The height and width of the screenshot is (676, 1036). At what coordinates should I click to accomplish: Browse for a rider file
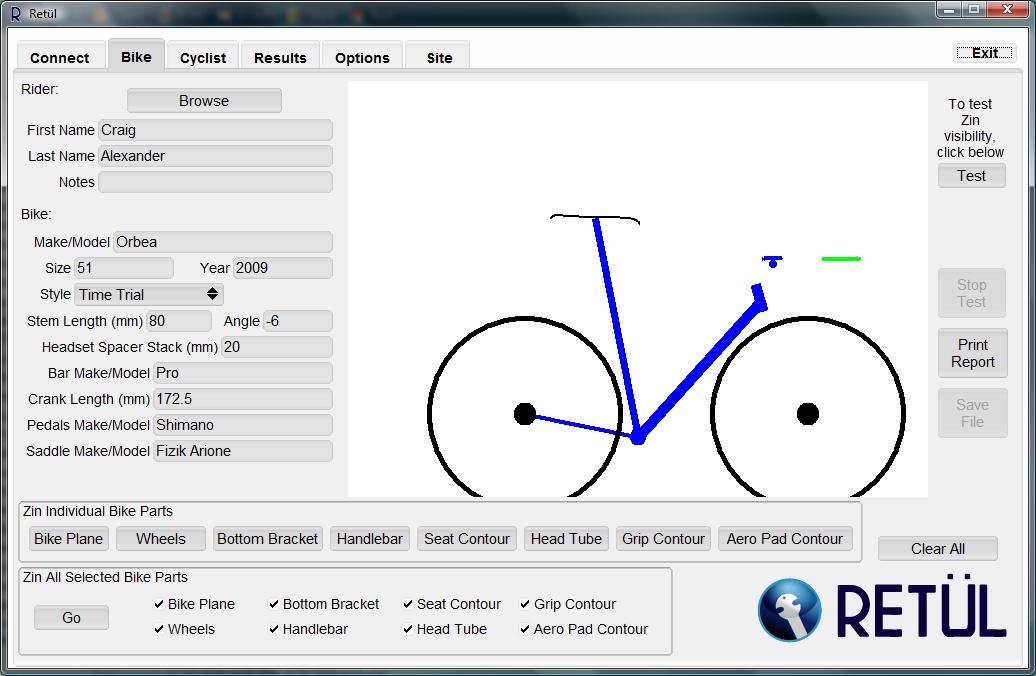coord(204,100)
